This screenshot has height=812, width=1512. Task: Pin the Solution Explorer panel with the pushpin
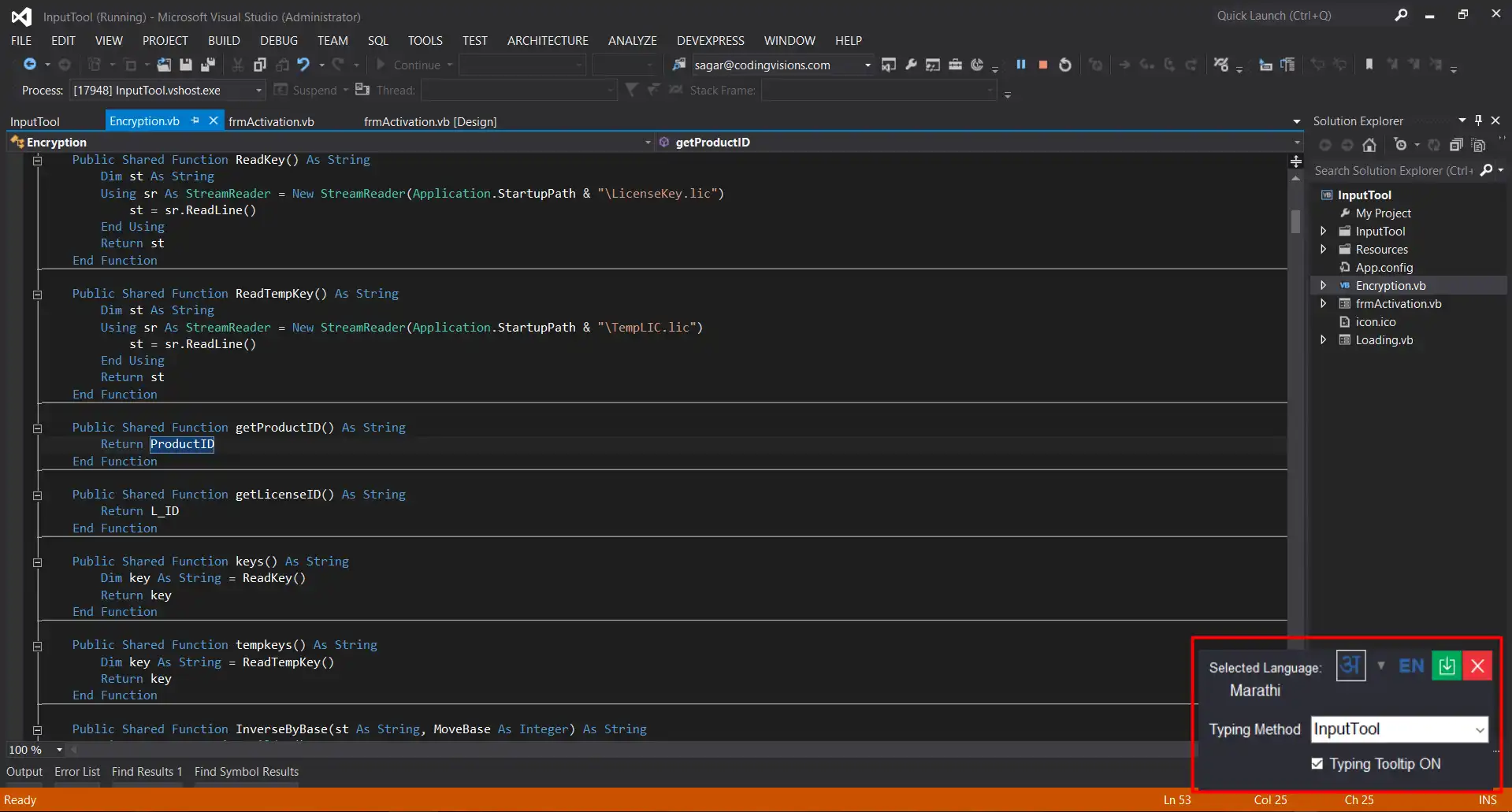[x=1478, y=121]
